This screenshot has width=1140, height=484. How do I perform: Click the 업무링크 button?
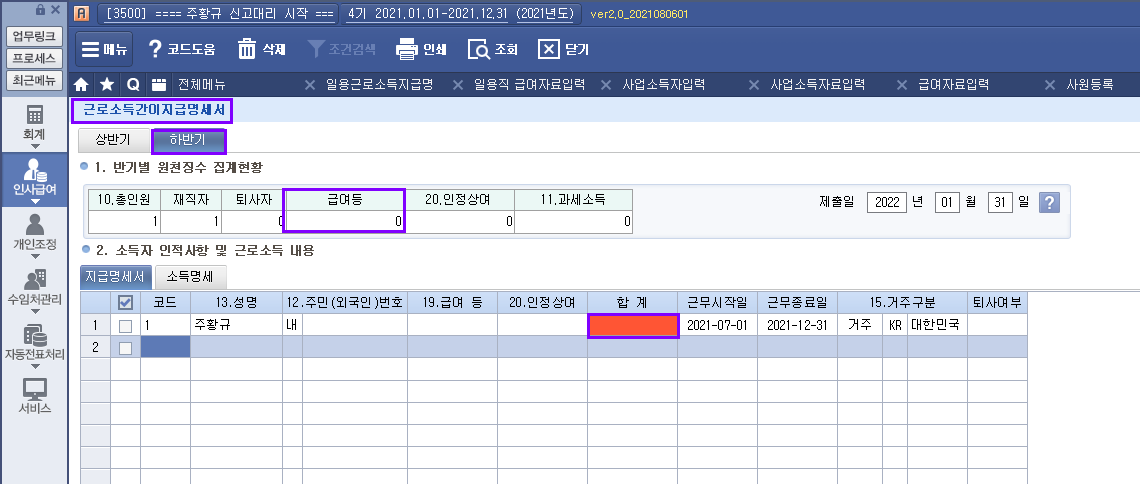[34, 36]
